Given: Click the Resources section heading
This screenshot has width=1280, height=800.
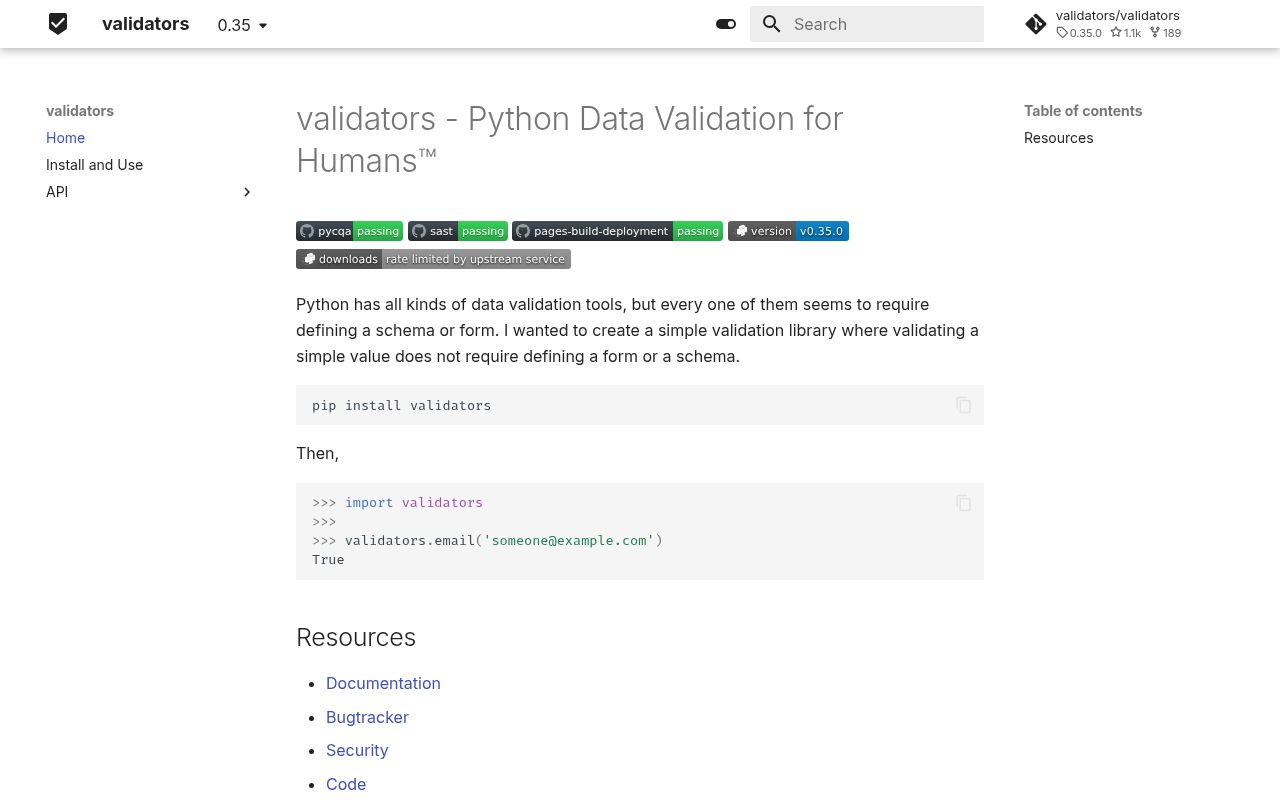Looking at the screenshot, I should pos(356,637).
